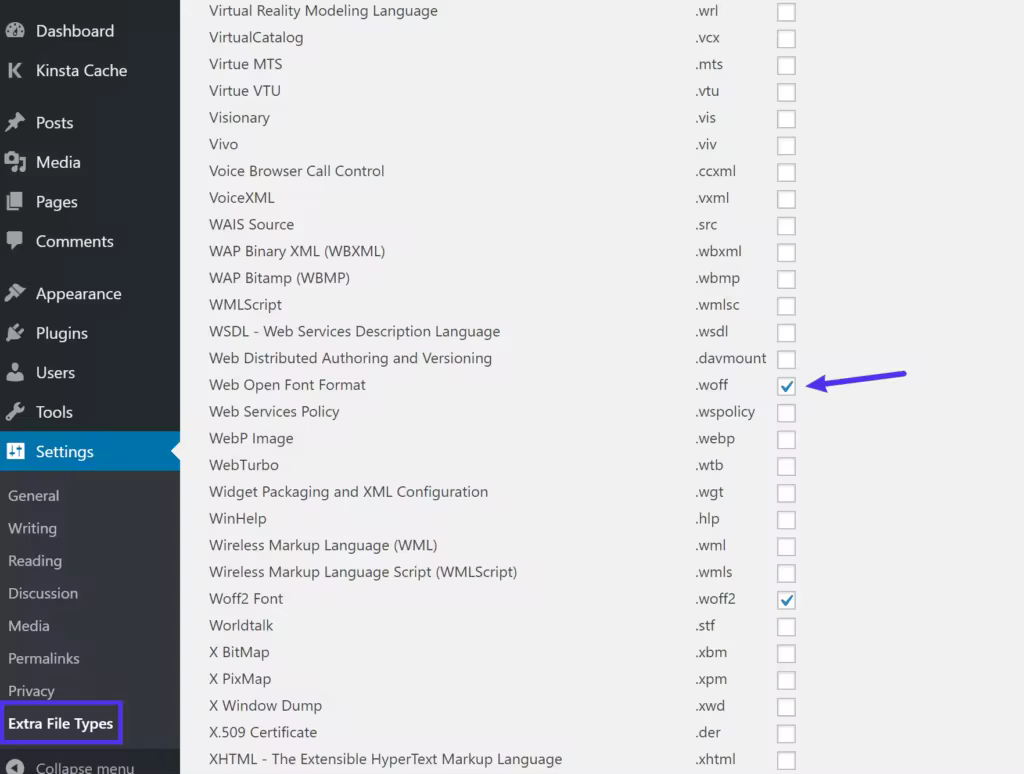The height and width of the screenshot is (774, 1024).
Task: Check the .stf Worldtalk checkbox
Action: pyautogui.click(x=786, y=626)
